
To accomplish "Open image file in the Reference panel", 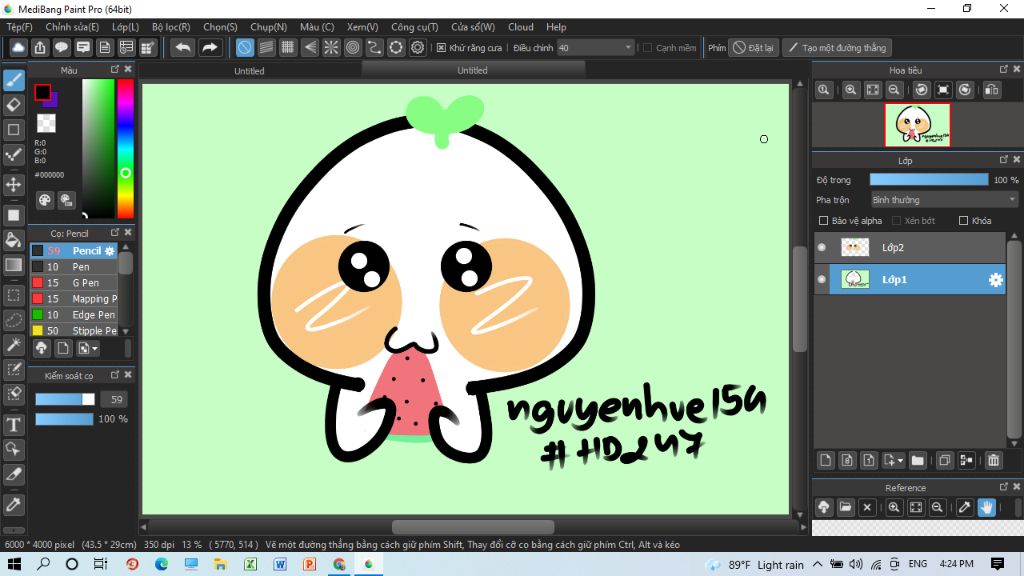I will pyautogui.click(x=846, y=507).
